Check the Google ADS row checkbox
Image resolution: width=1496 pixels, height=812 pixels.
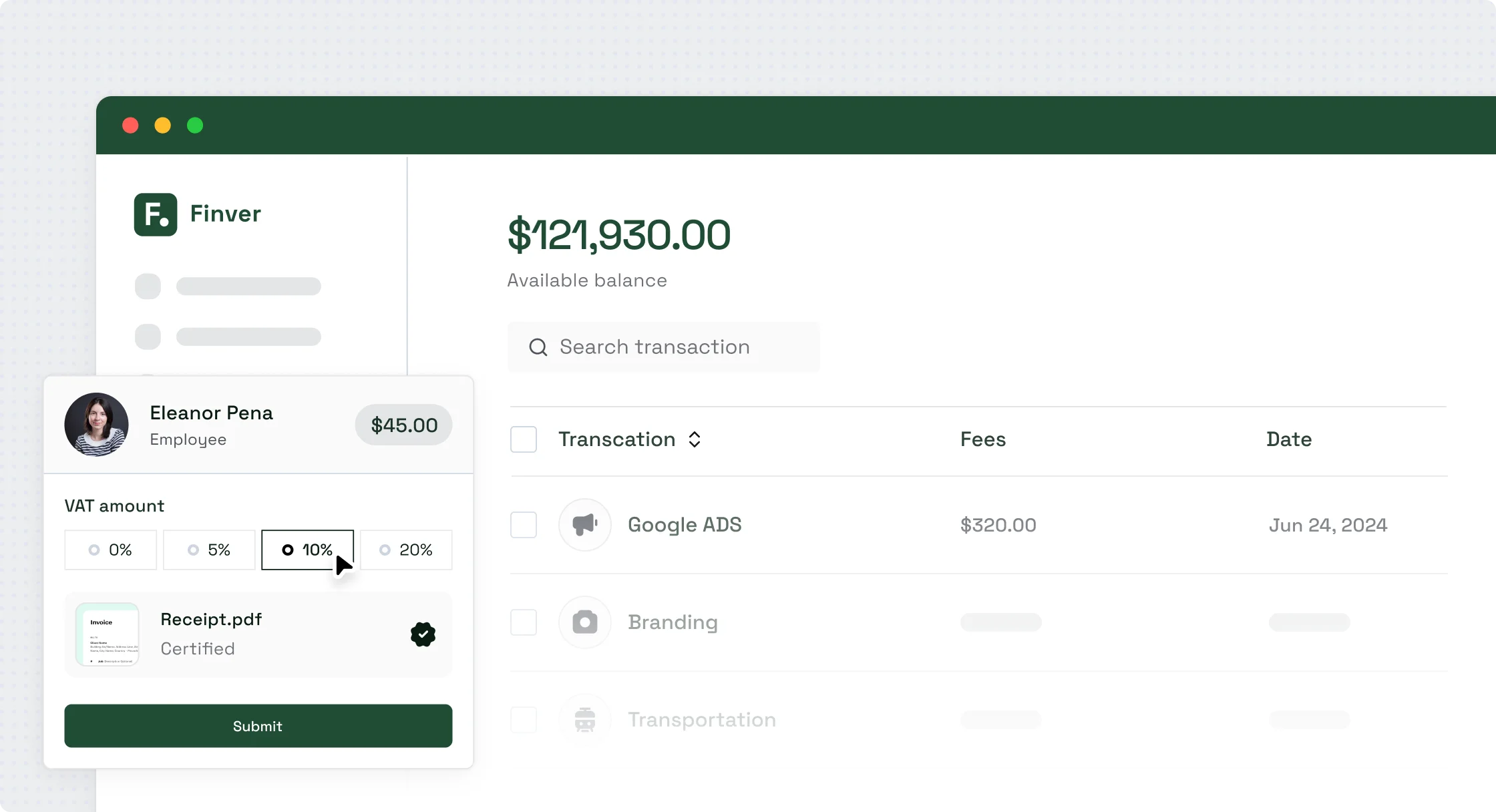click(524, 525)
